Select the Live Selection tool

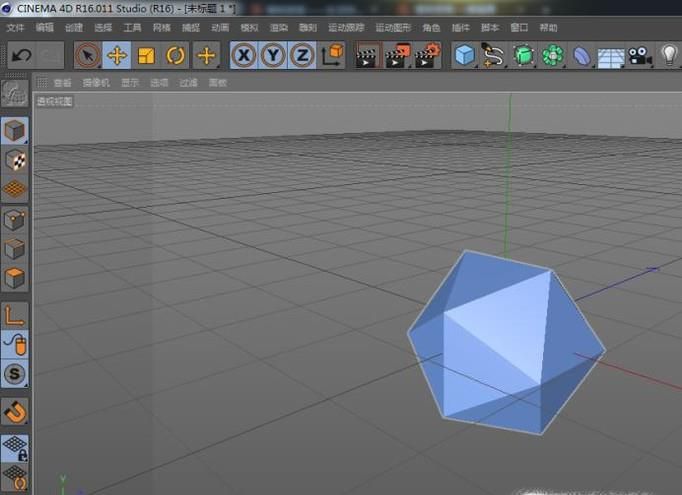coord(88,55)
